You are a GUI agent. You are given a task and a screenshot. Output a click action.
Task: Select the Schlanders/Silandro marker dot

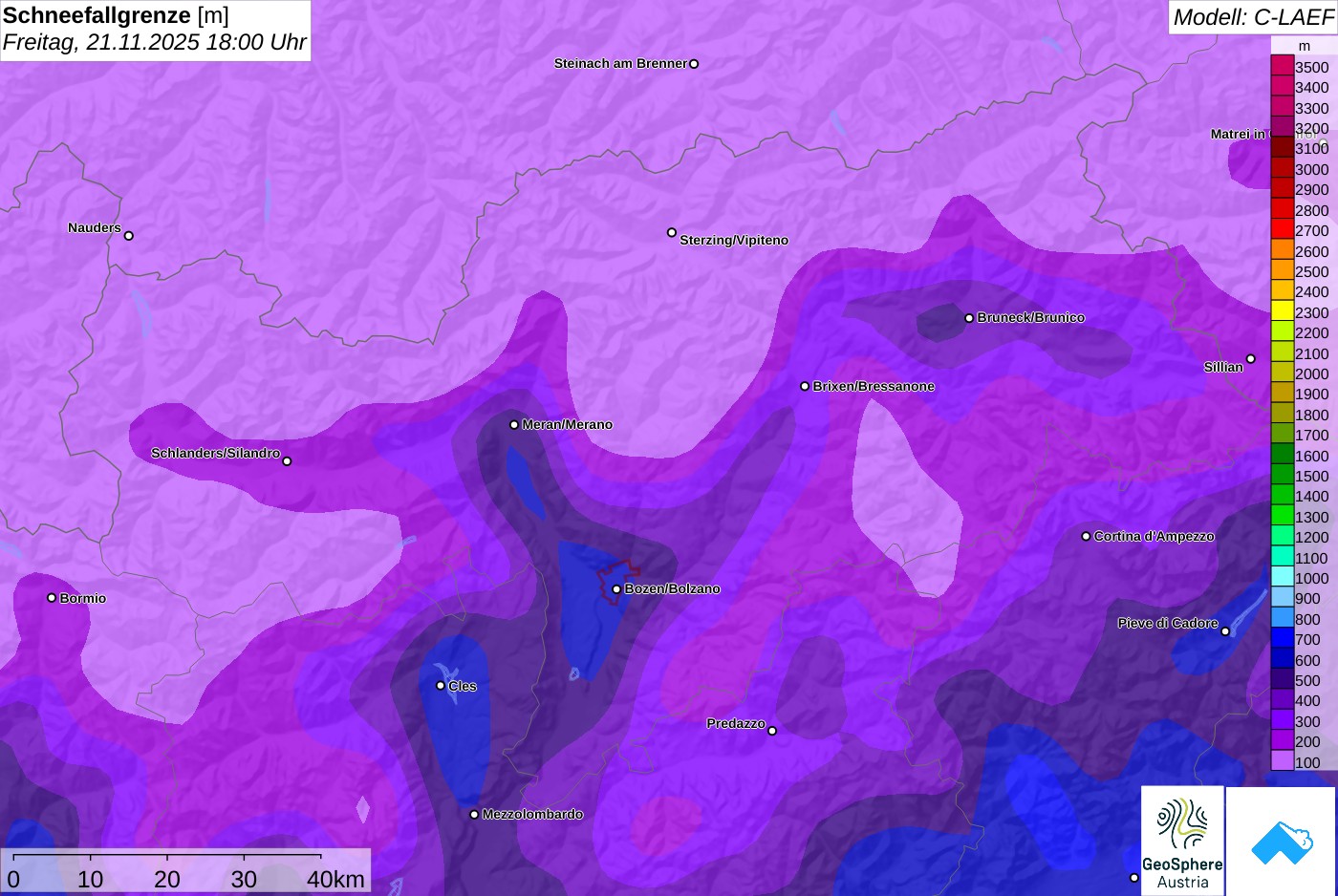tap(287, 461)
